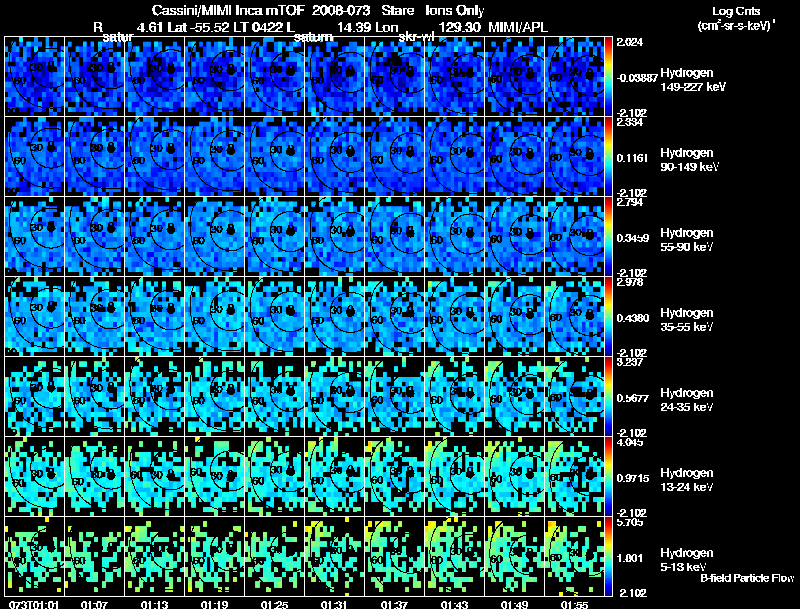Select the date '2008-073' in the header

340,10
